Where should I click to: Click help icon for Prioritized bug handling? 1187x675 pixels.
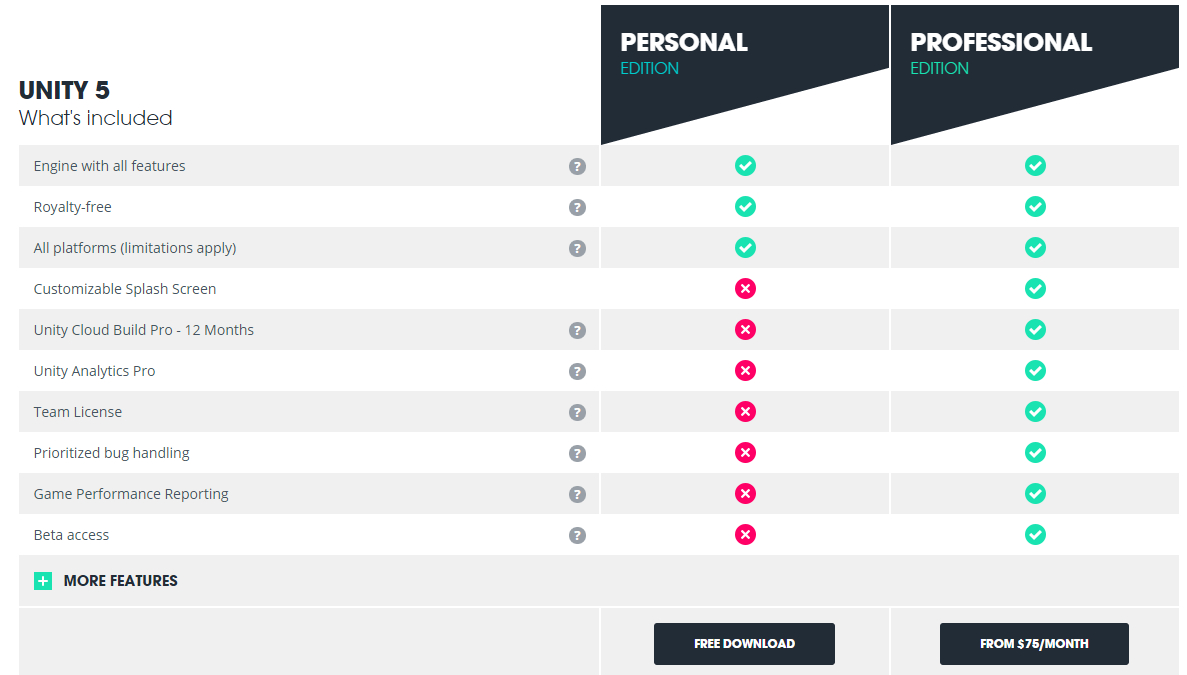point(578,453)
